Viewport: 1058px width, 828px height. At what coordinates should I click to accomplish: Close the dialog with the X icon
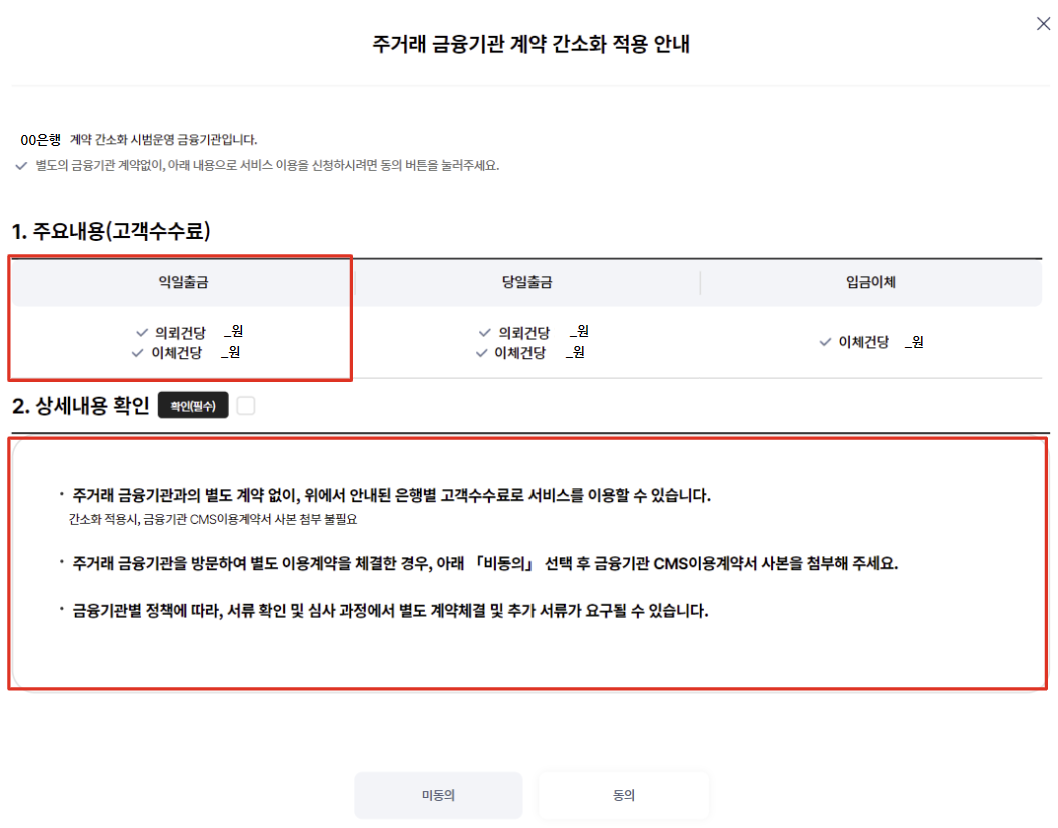coord(1043,24)
